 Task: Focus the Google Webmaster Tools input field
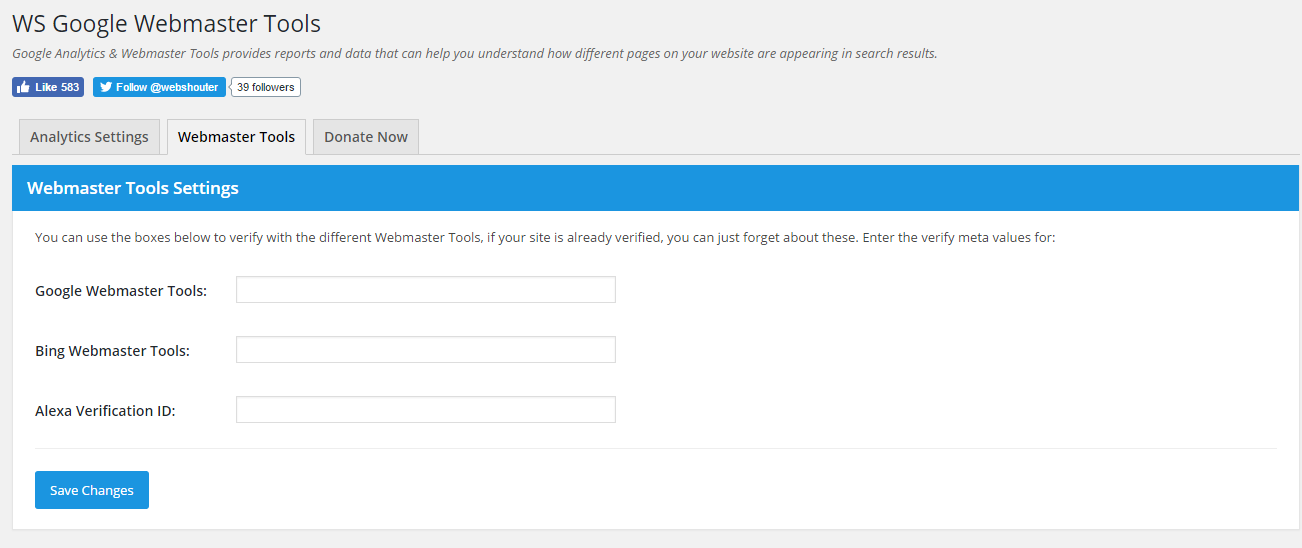(426, 290)
